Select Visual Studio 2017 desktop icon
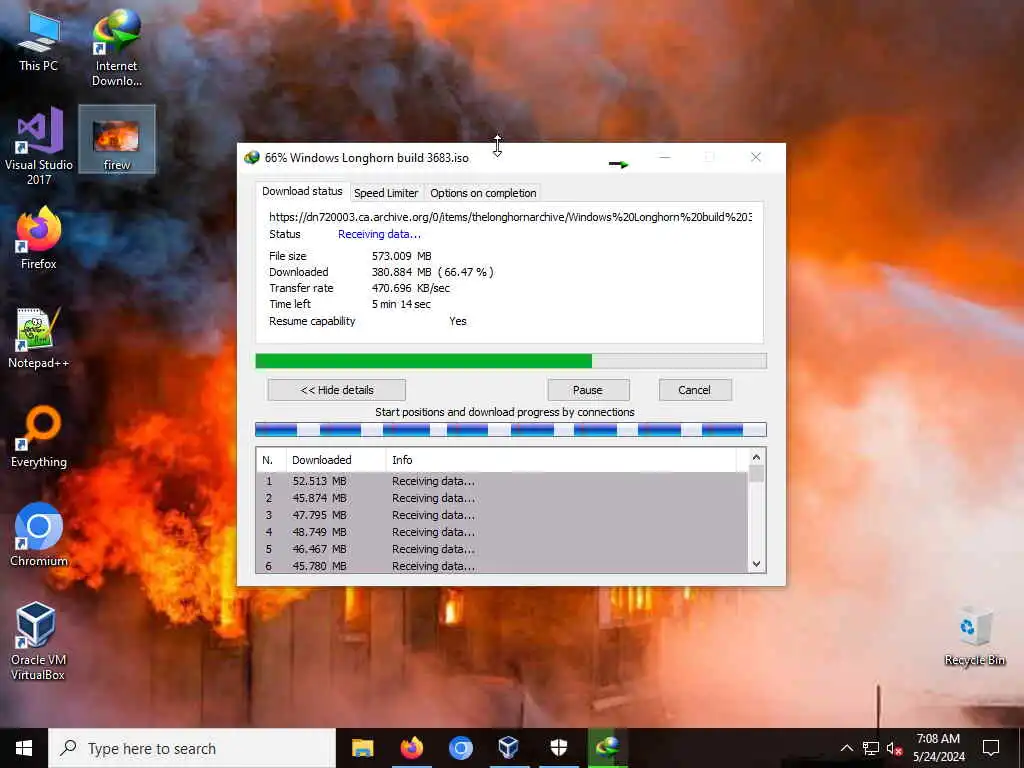 tap(39, 145)
